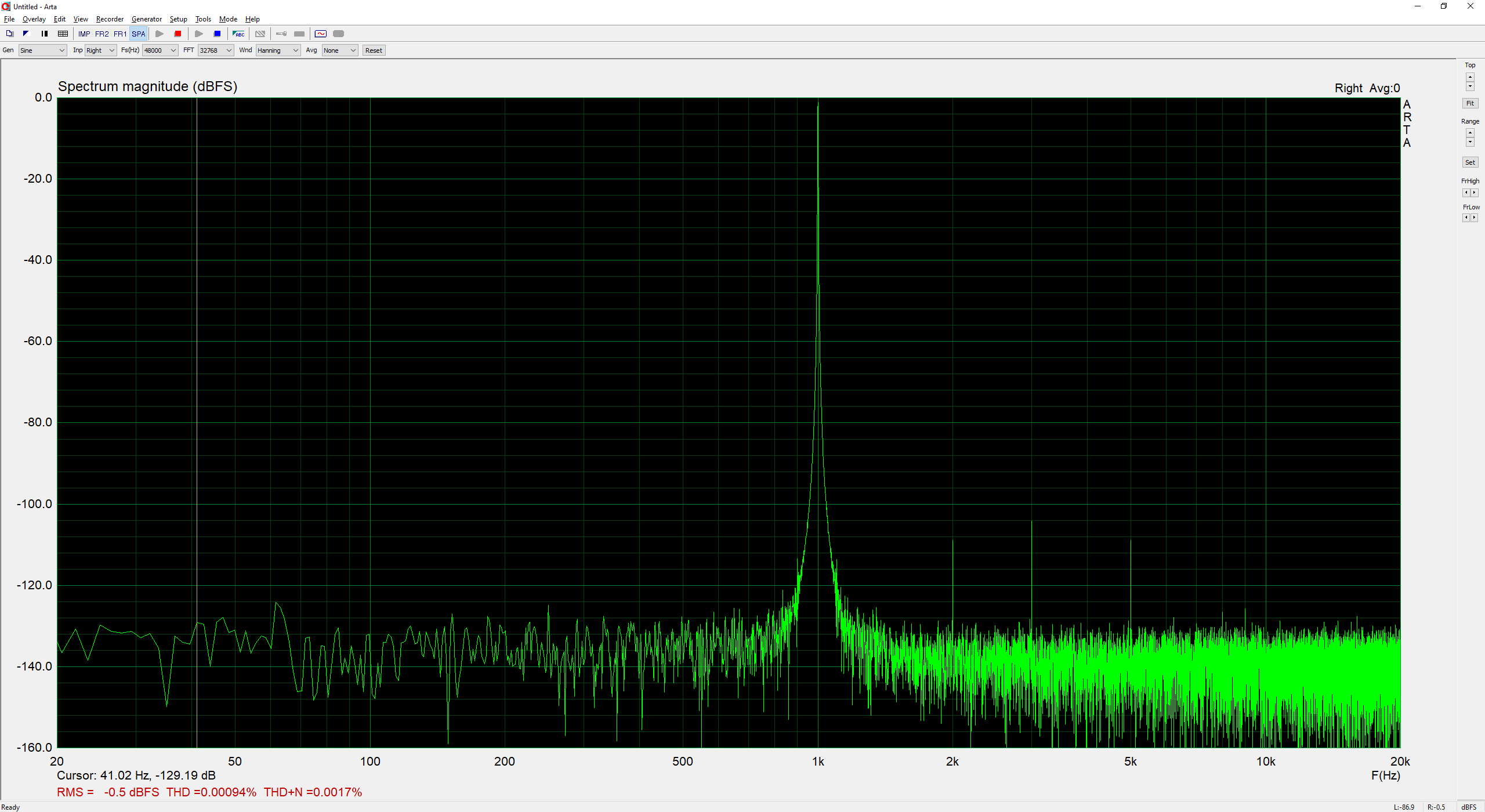1485x812 pixels.
Task: Click the dBFS status bar indicator
Action: tap(1469, 807)
